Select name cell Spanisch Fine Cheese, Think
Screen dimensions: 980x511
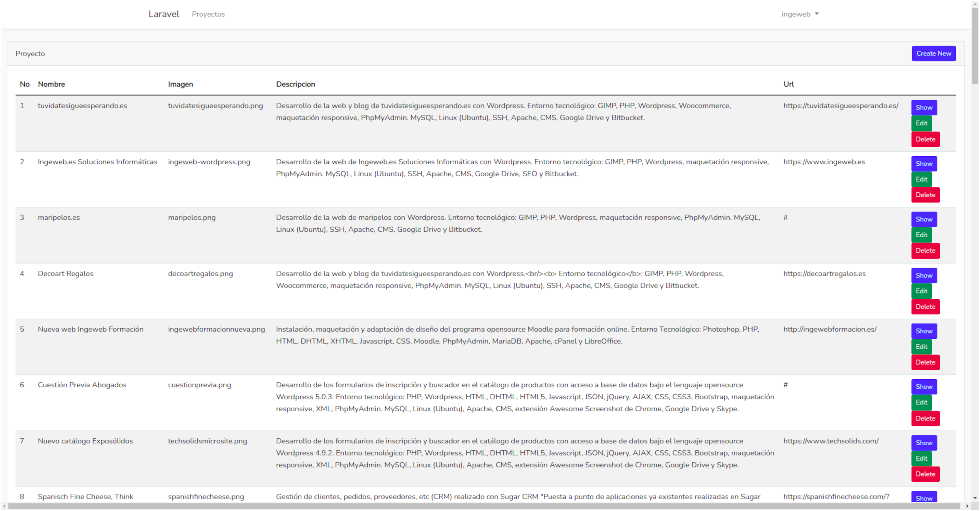click(x=86, y=497)
